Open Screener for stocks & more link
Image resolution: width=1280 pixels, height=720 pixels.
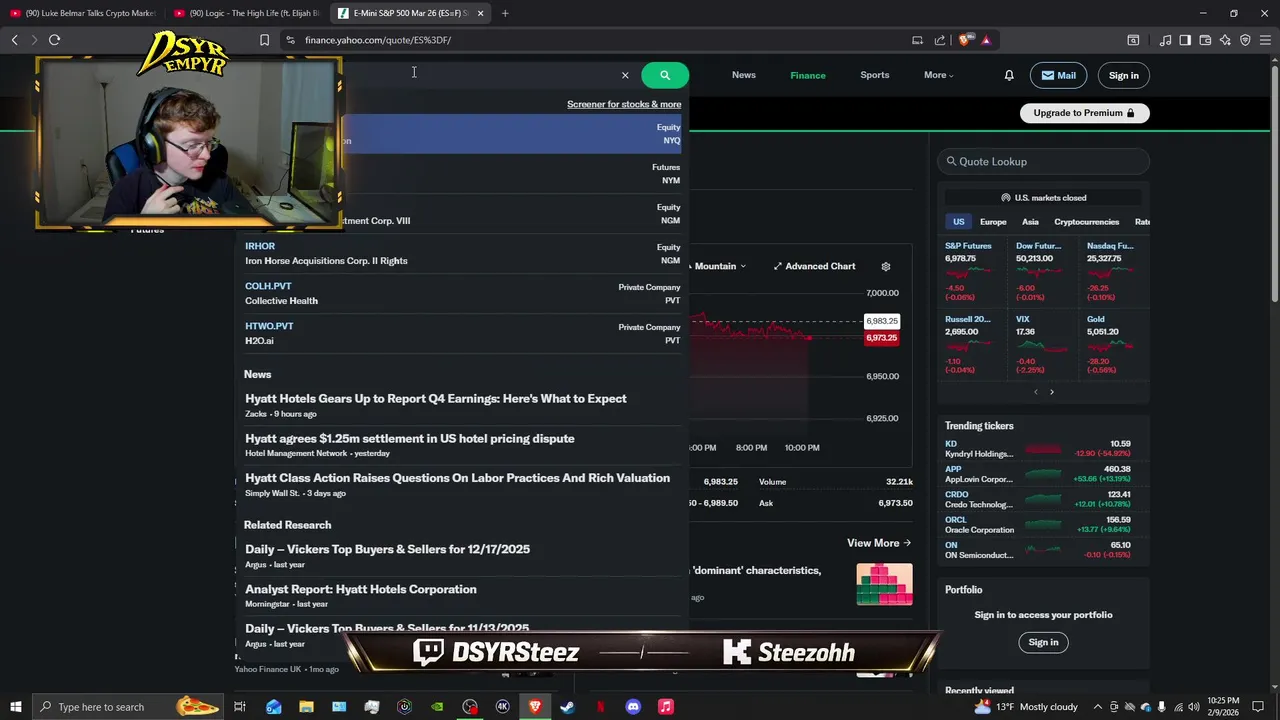point(624,104)
